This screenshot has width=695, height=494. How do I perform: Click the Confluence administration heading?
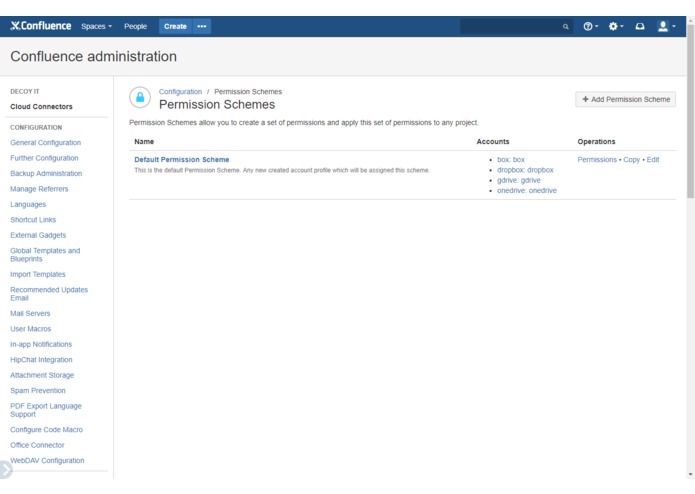pos(94,56)
